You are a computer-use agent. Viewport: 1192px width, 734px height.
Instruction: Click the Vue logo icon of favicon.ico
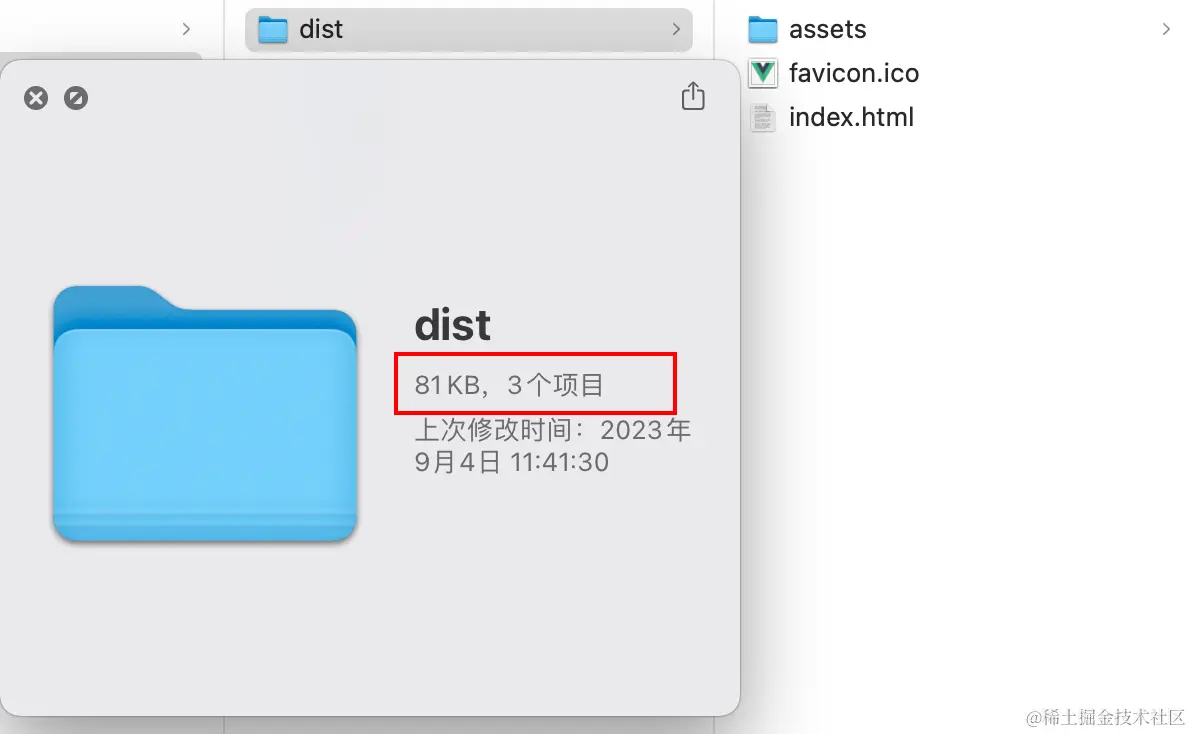point(762,74)
